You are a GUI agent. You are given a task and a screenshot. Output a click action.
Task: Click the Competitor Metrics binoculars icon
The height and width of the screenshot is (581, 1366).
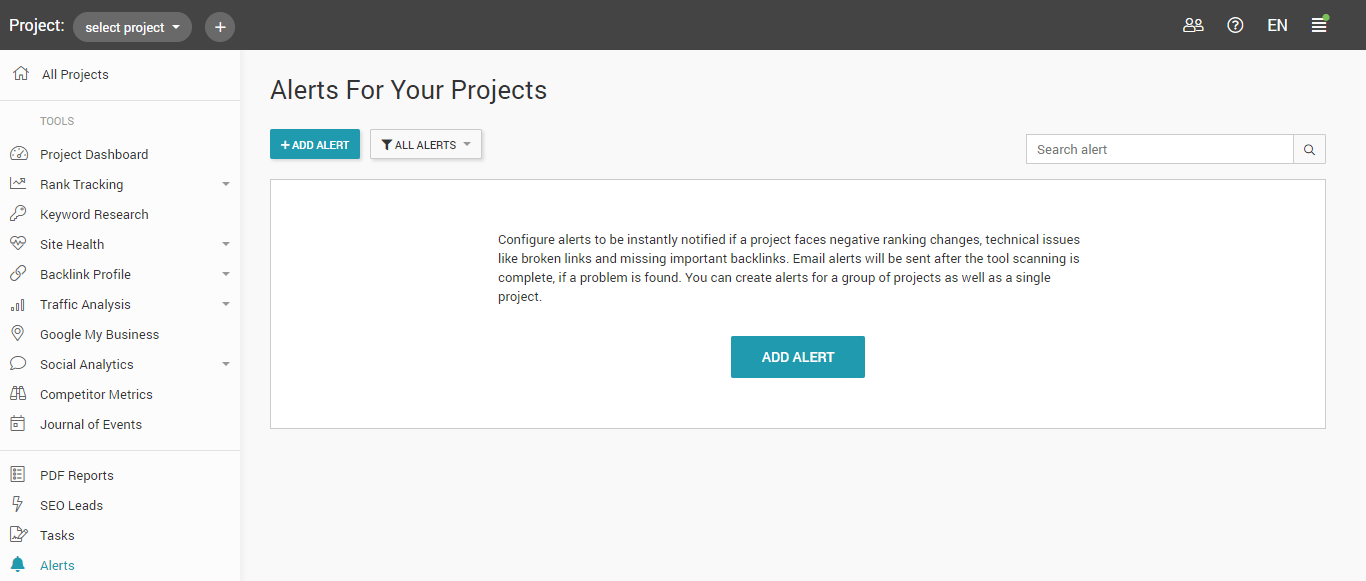tap(18, 394)
